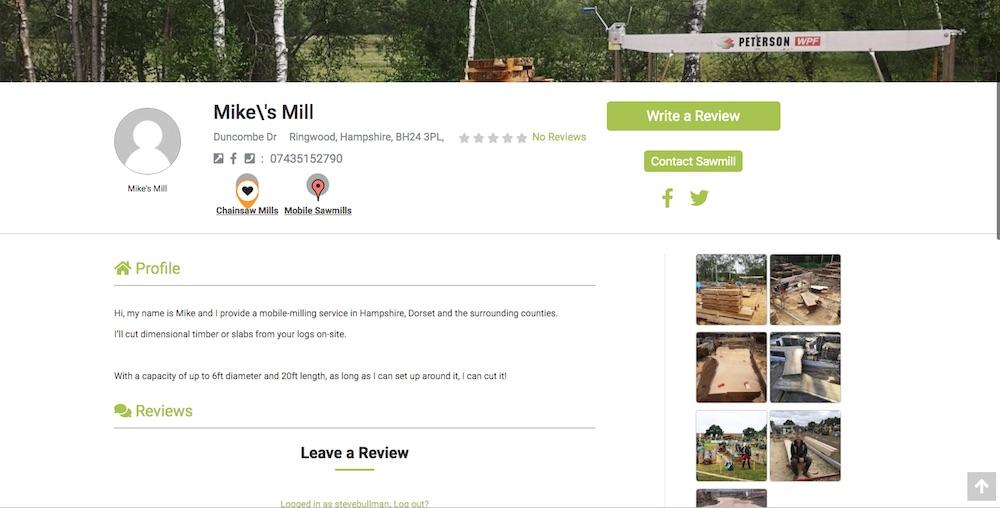This screenshot has width=1000, height=508.
Task: Click the Write a Review button
Action: point(693,116)
